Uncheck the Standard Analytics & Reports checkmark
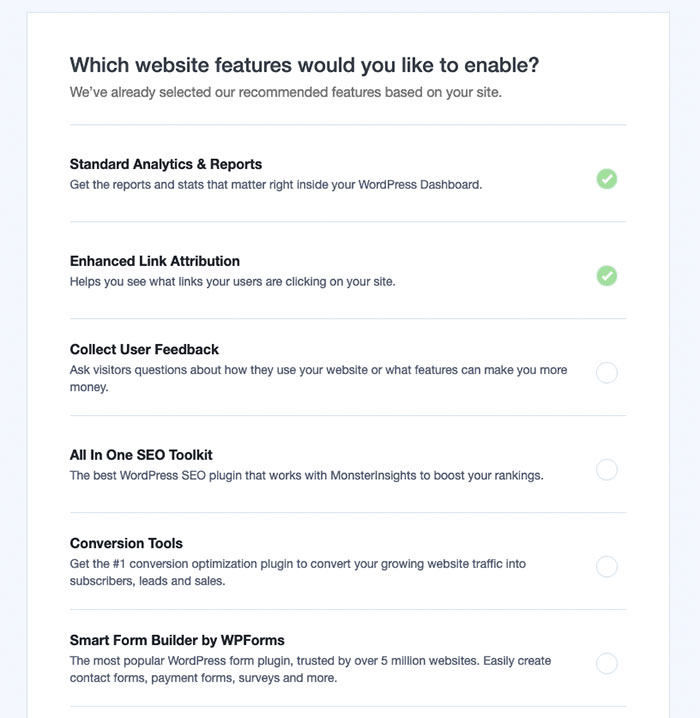The width and height of the screenshot is (700, 718). click(607, 179)
